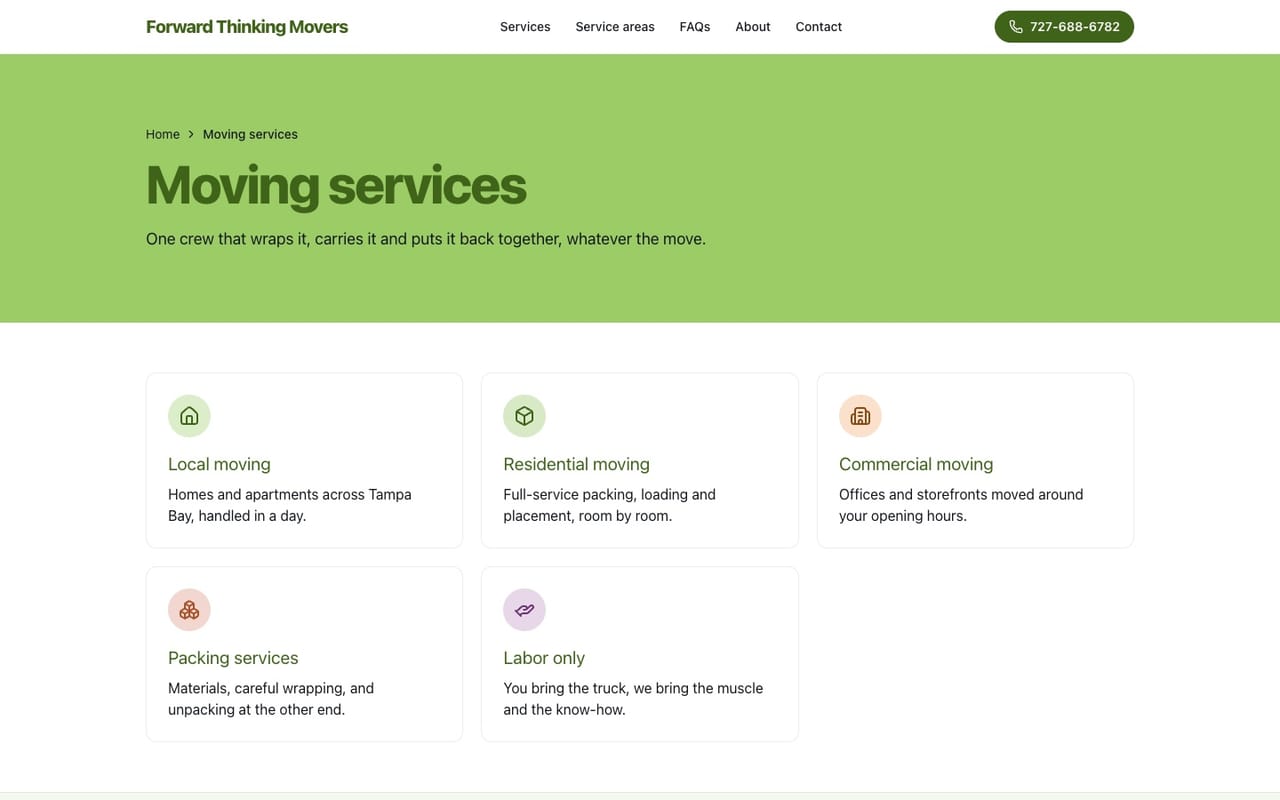Click text 'Full-service packing, loading and placement'
1280x800 pixels.
609,505
